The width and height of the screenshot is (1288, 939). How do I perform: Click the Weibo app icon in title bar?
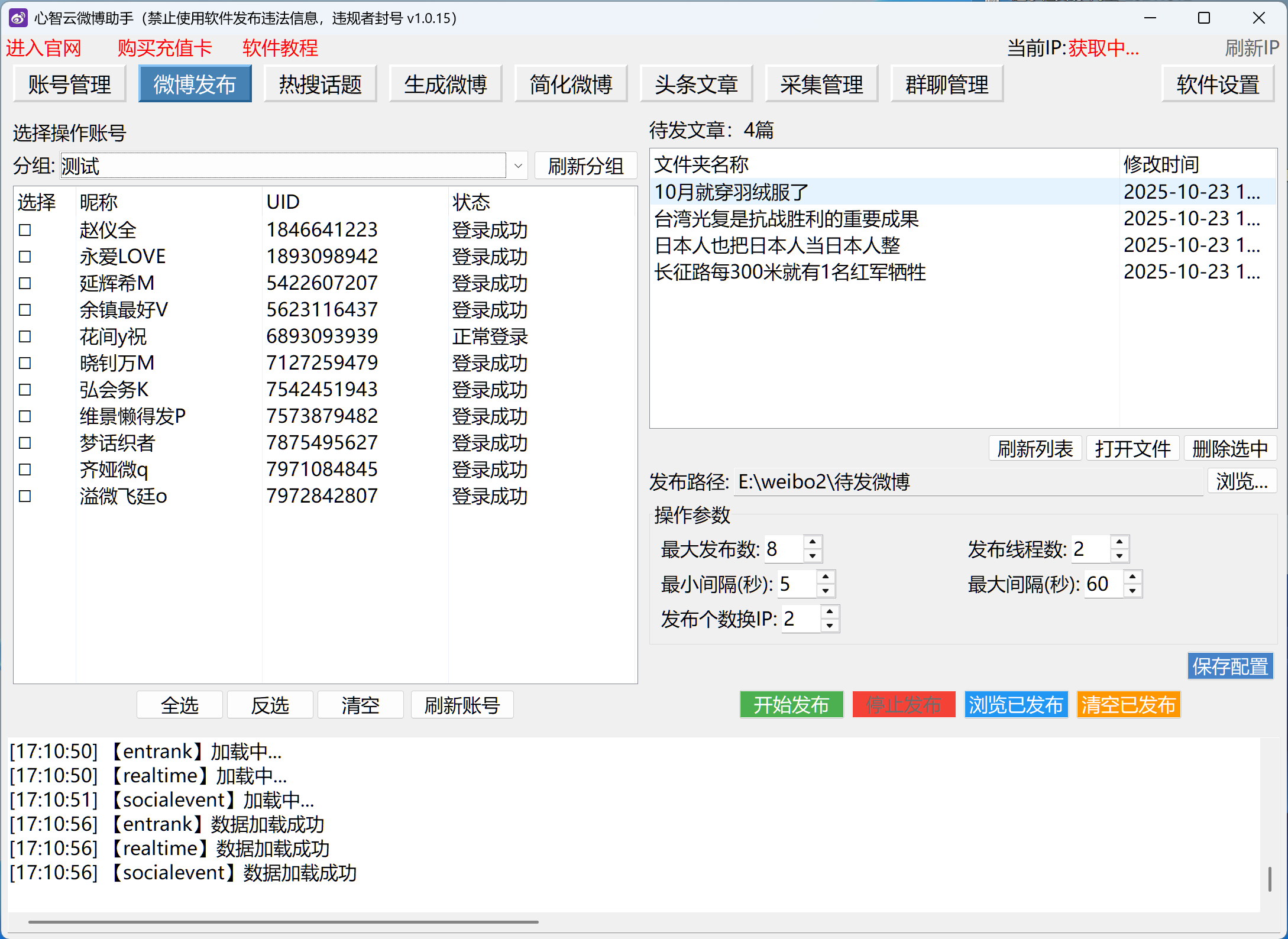pos(18,18)
